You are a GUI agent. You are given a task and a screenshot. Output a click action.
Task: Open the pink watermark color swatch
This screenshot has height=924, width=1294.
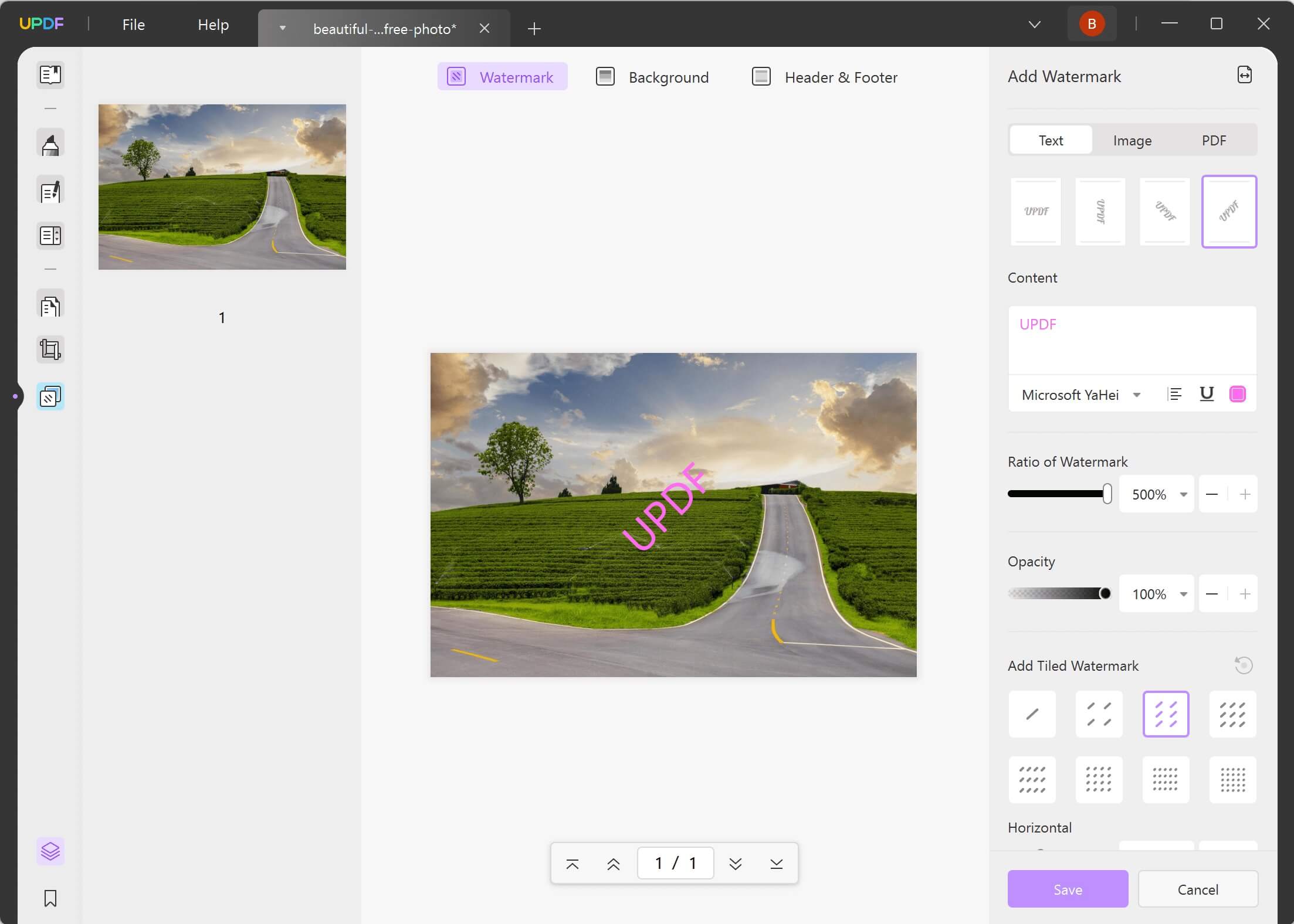1237,394
